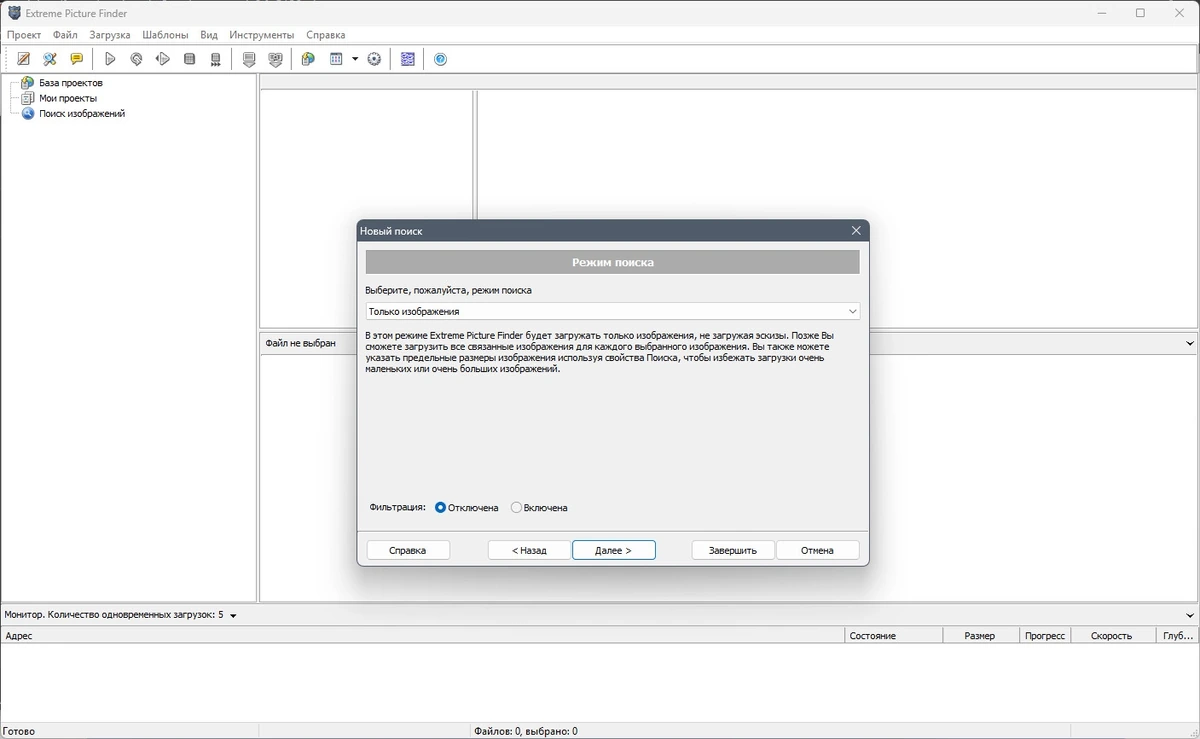Open simultaneous downloads count dropdown arrow
This screenshot has height=739, width=1200.
click(x=233, y=616)
